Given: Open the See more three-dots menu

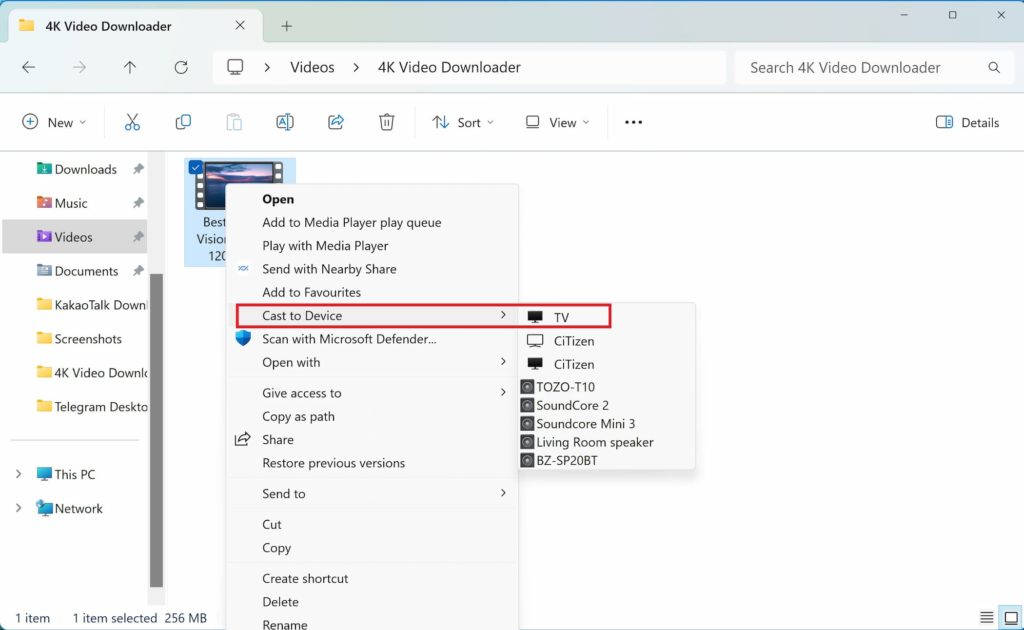Looking at the screenshot, I should point(633,122).
